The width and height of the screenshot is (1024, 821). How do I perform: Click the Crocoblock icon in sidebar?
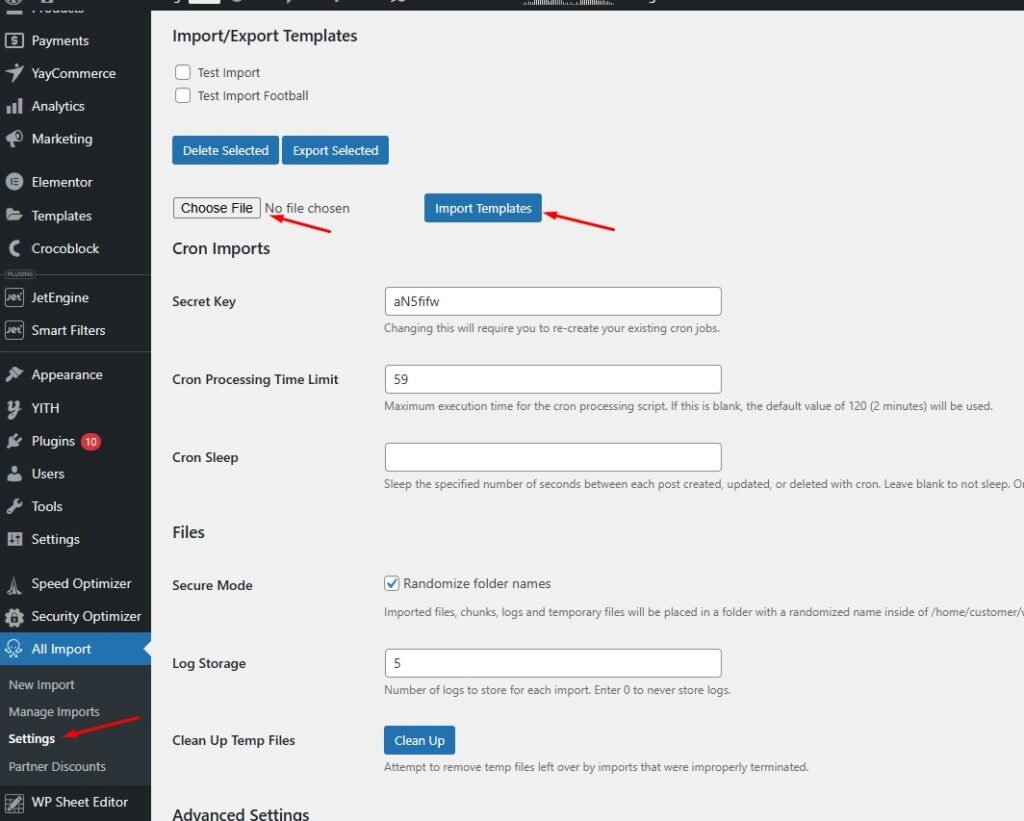click(14, 248)
